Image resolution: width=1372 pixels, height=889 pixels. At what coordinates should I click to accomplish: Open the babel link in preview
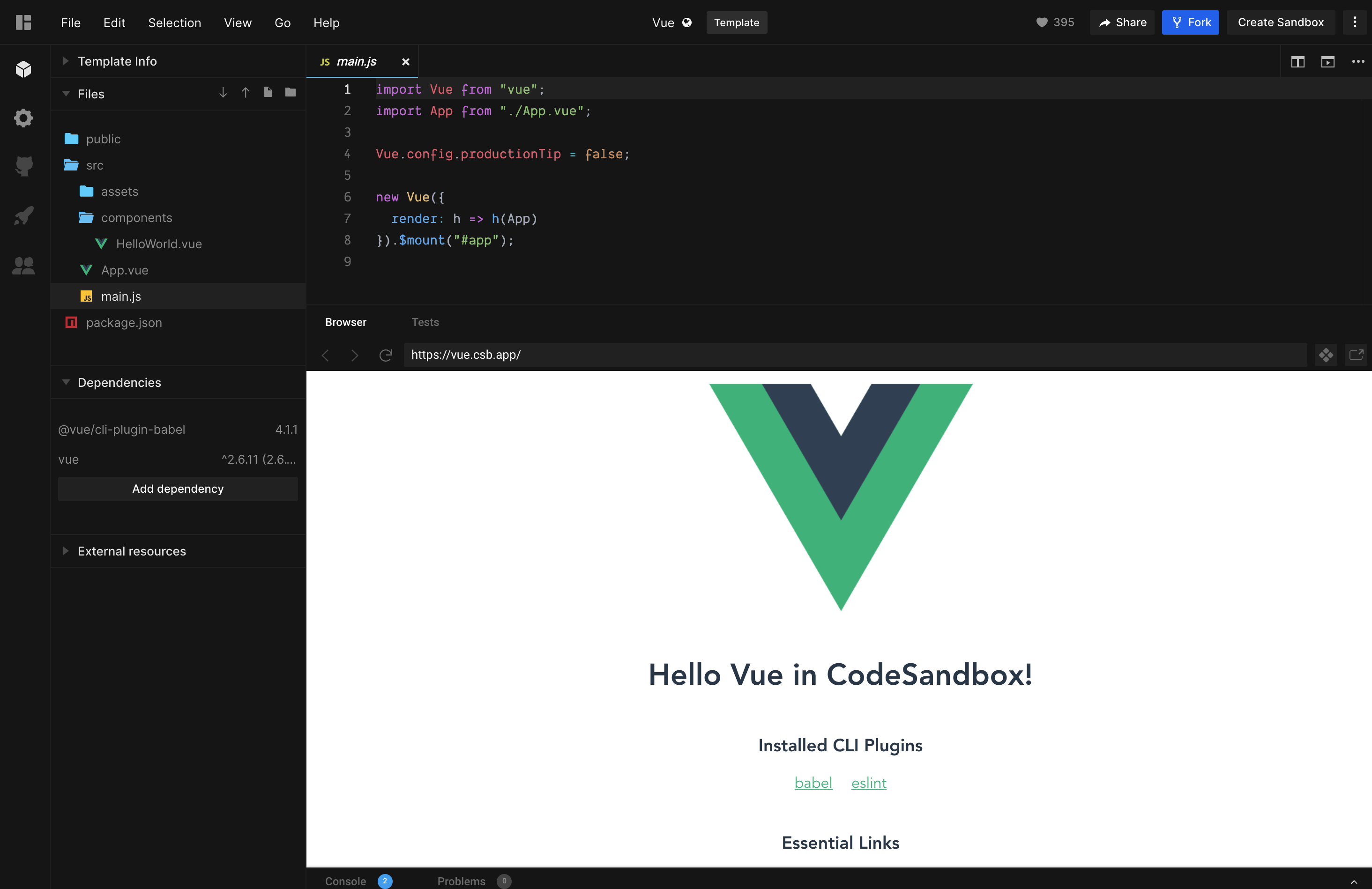coord(813,782)
